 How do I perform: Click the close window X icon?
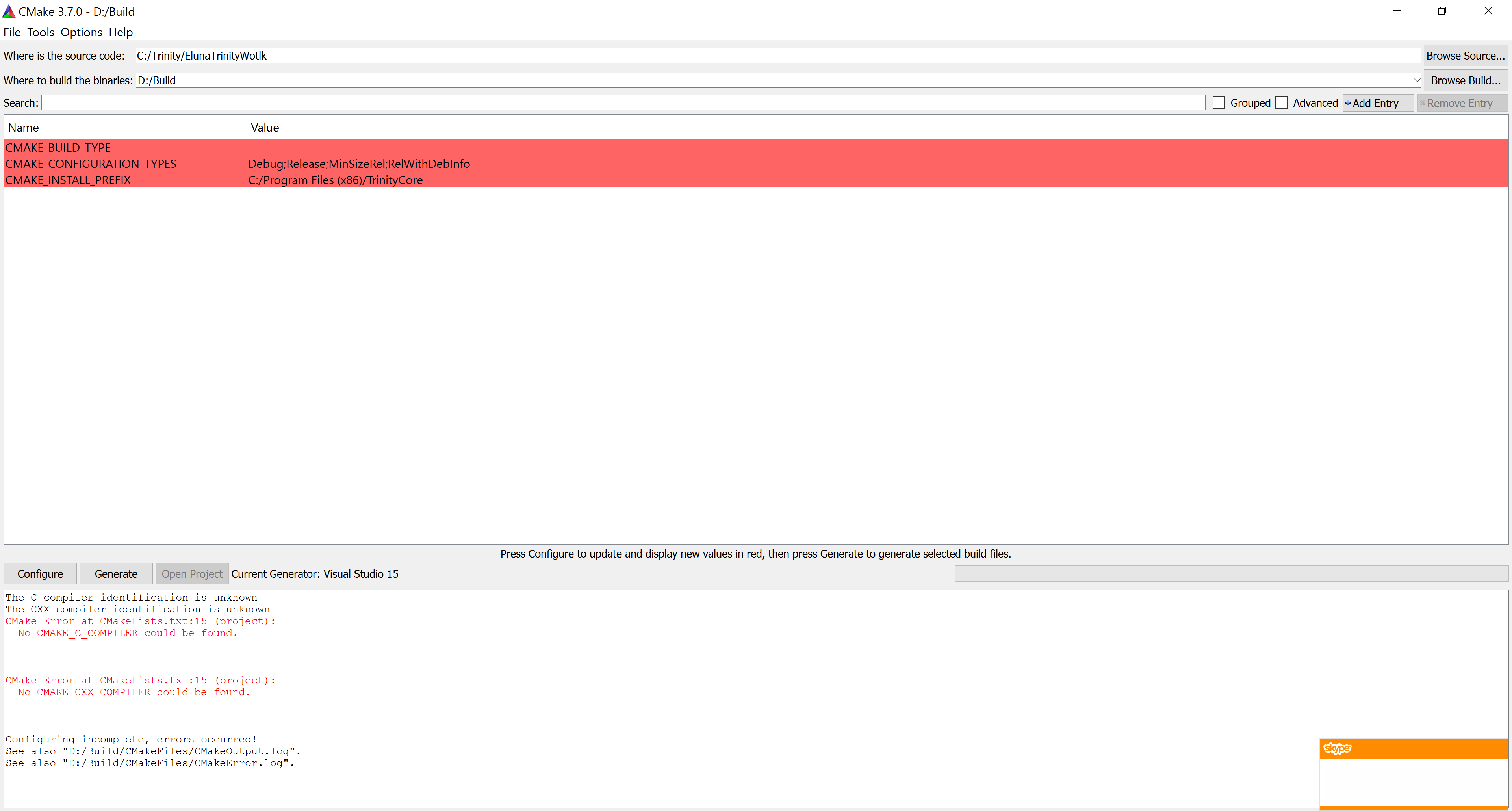pyautogui.click(x=1488, y=11)
